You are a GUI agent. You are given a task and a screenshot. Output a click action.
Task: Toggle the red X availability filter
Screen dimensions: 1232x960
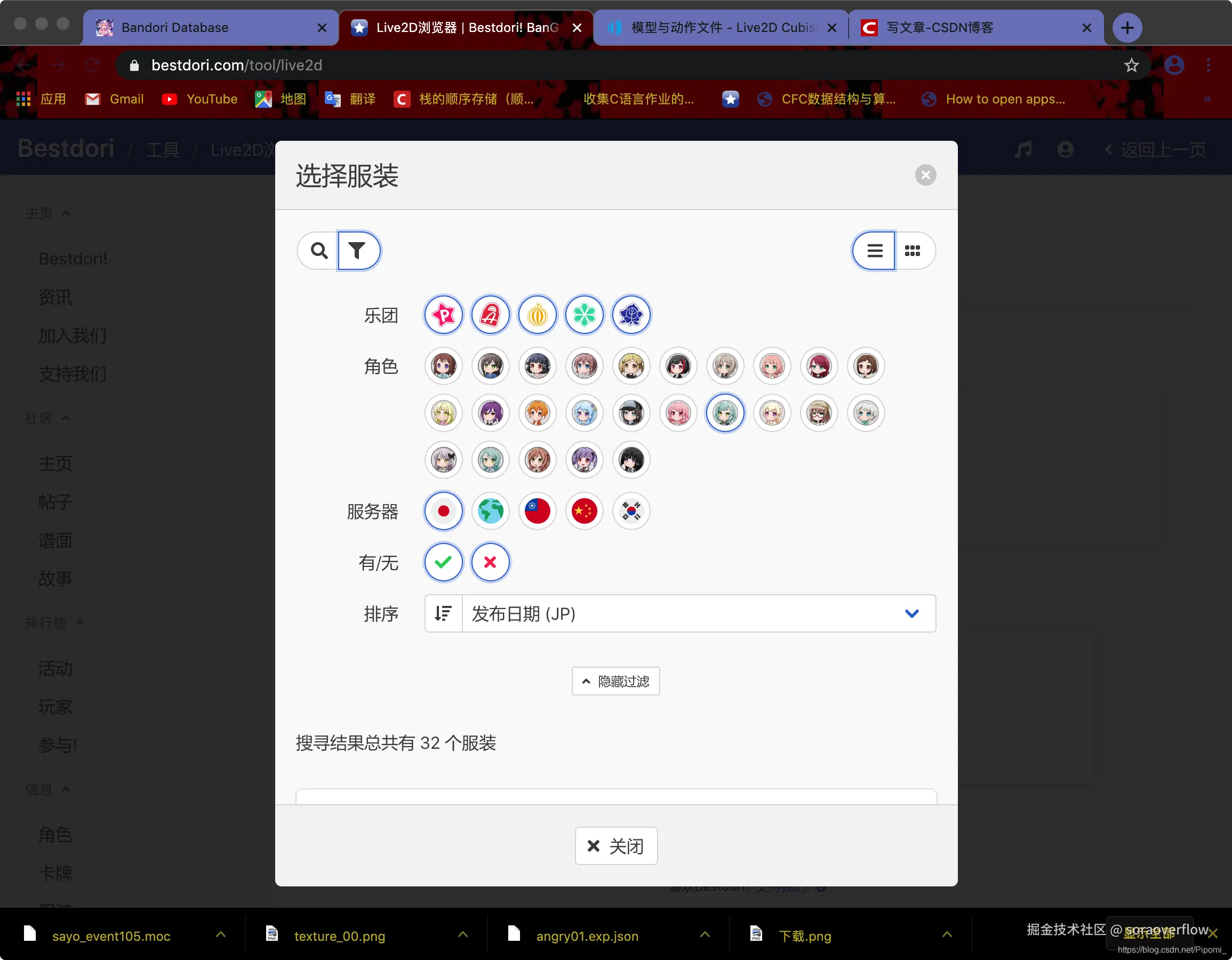click(490, 562)
